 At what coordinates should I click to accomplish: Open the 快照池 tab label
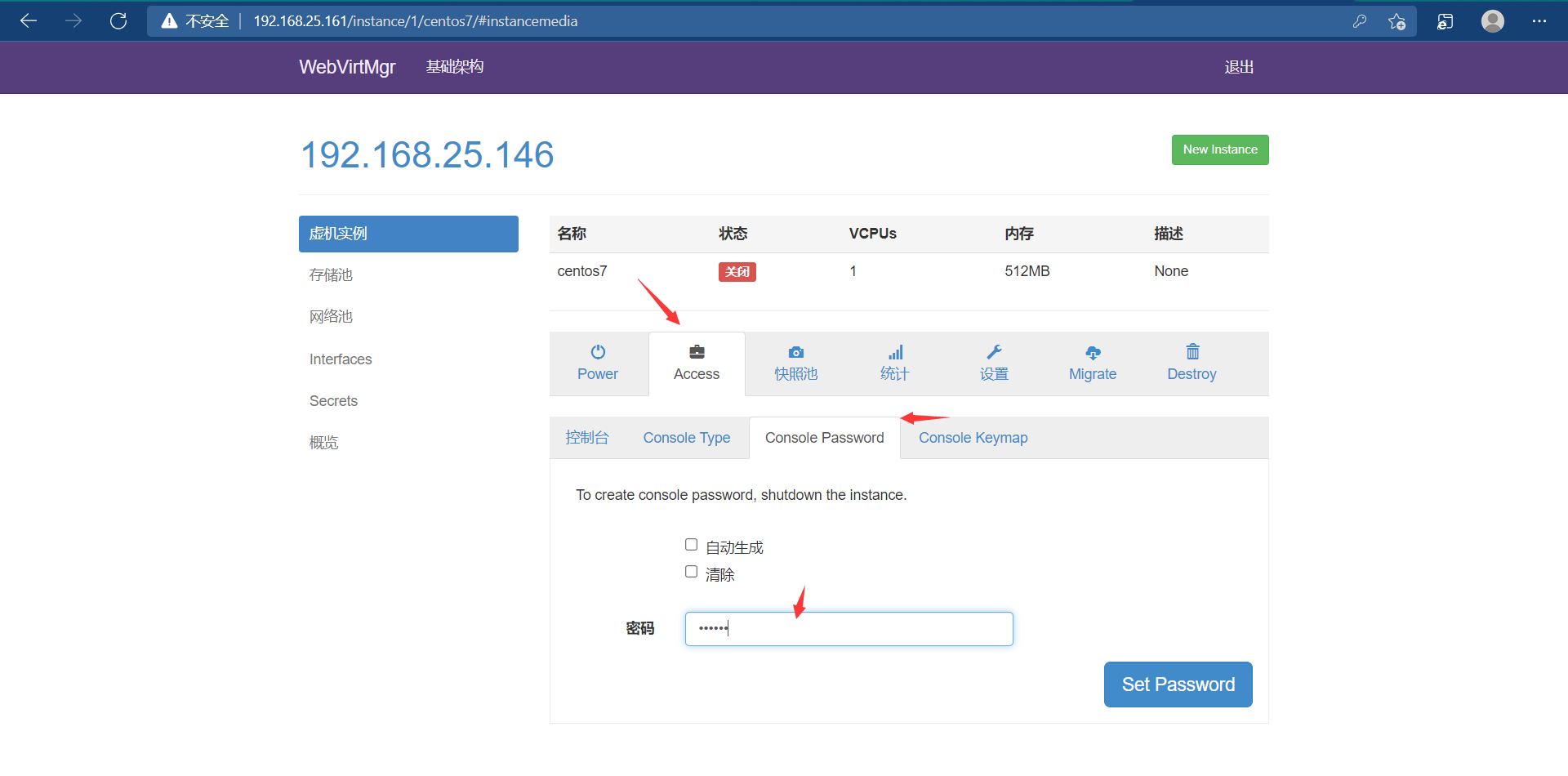[x=796, y=374]
